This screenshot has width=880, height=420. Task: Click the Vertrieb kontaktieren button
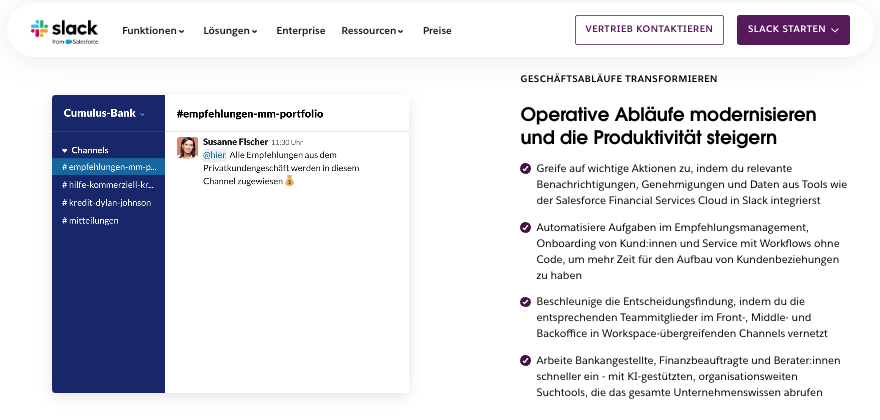click(x=649, y=30)
